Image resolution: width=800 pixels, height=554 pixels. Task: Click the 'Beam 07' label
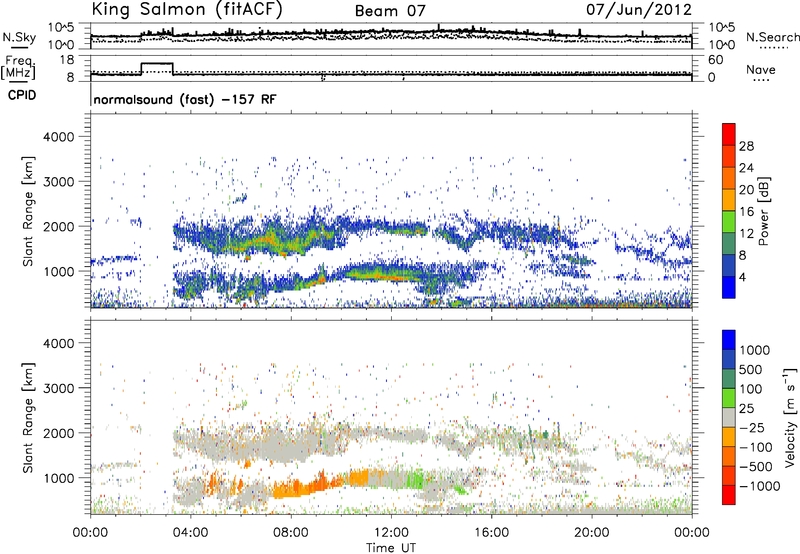390,11
